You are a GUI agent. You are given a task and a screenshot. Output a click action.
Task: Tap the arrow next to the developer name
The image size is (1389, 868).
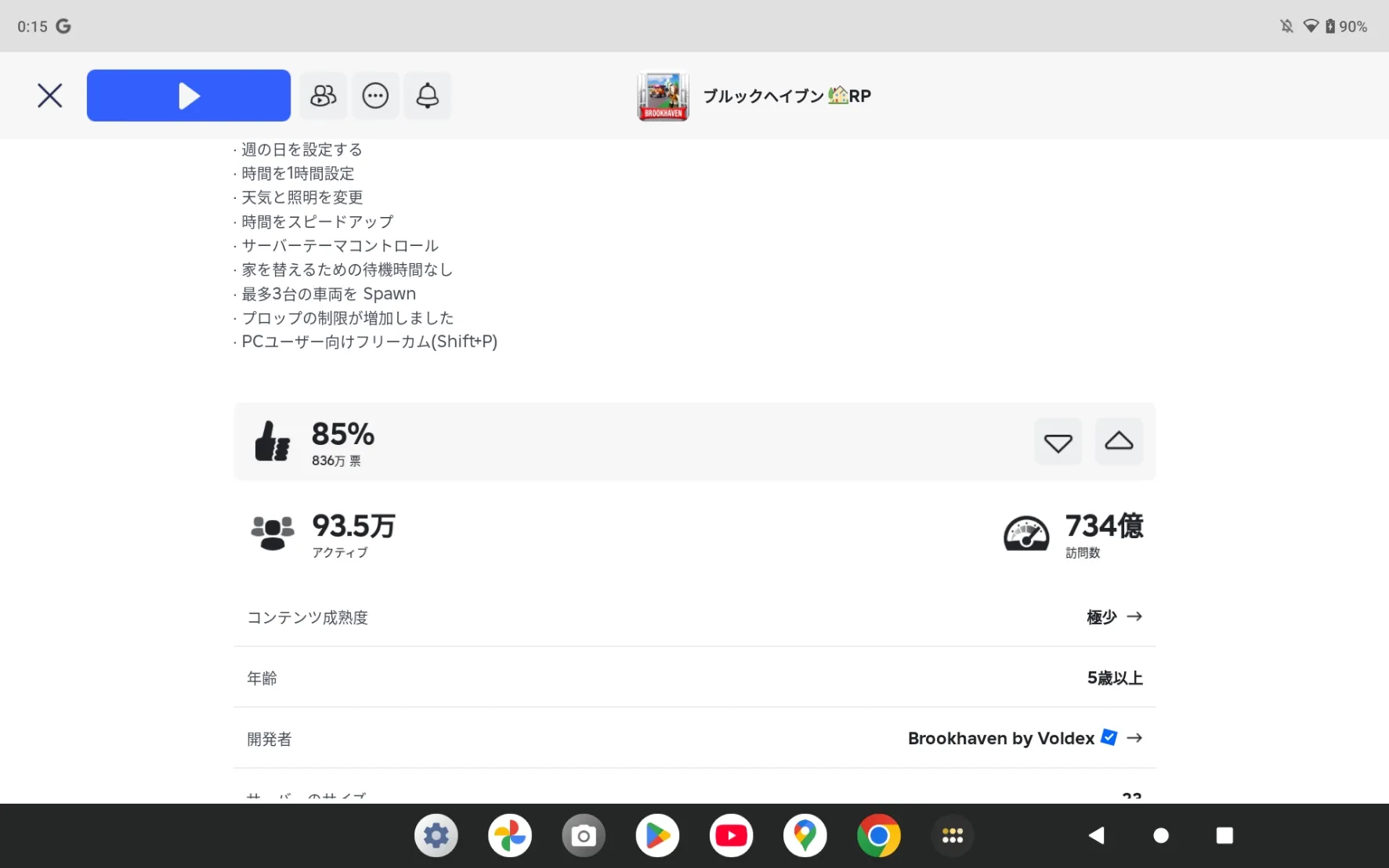[1134, 738]
